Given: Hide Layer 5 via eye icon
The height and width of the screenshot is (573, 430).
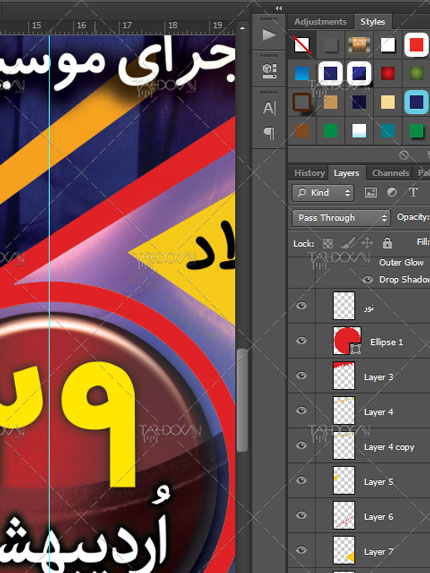Looking at the screenshot, I should (x=301, y=480).
